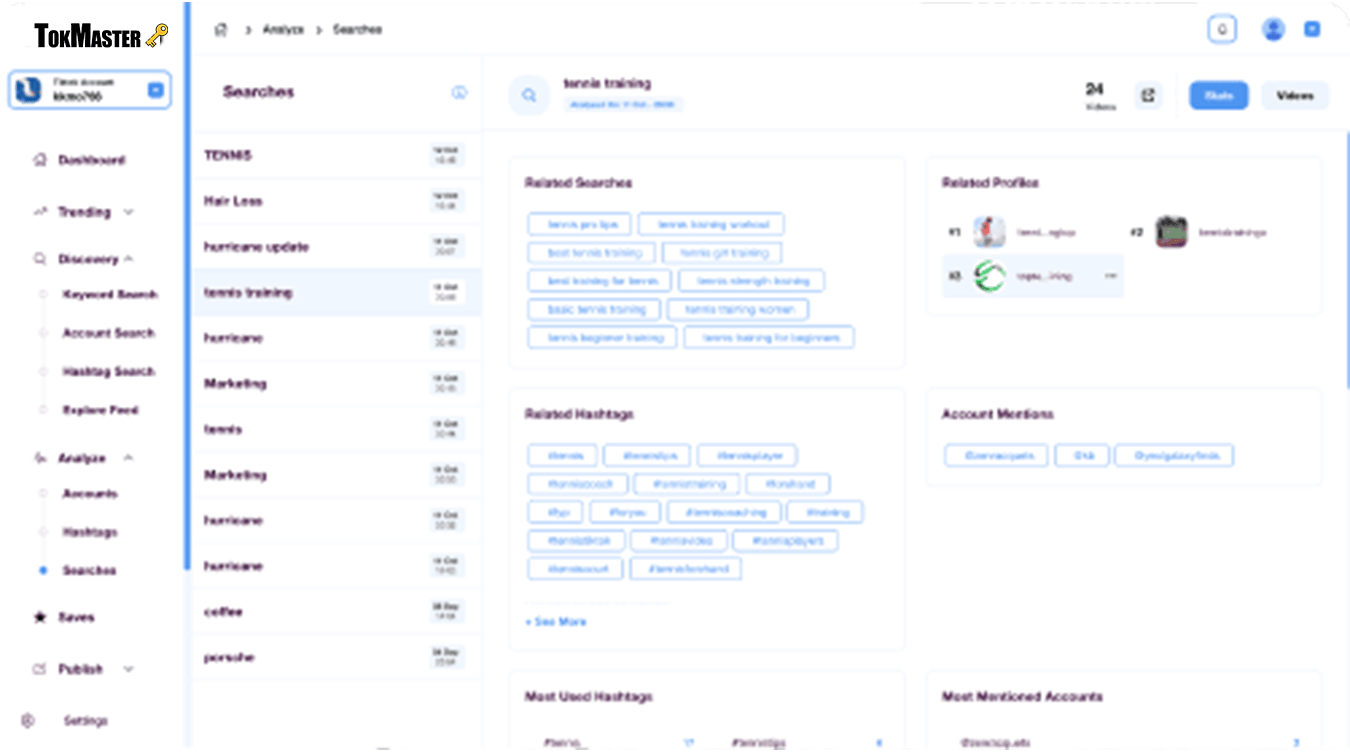The width and height of the screenshot is (1350, 752).
Task: Click the TokMaster key logo
Action: point(157,37)
